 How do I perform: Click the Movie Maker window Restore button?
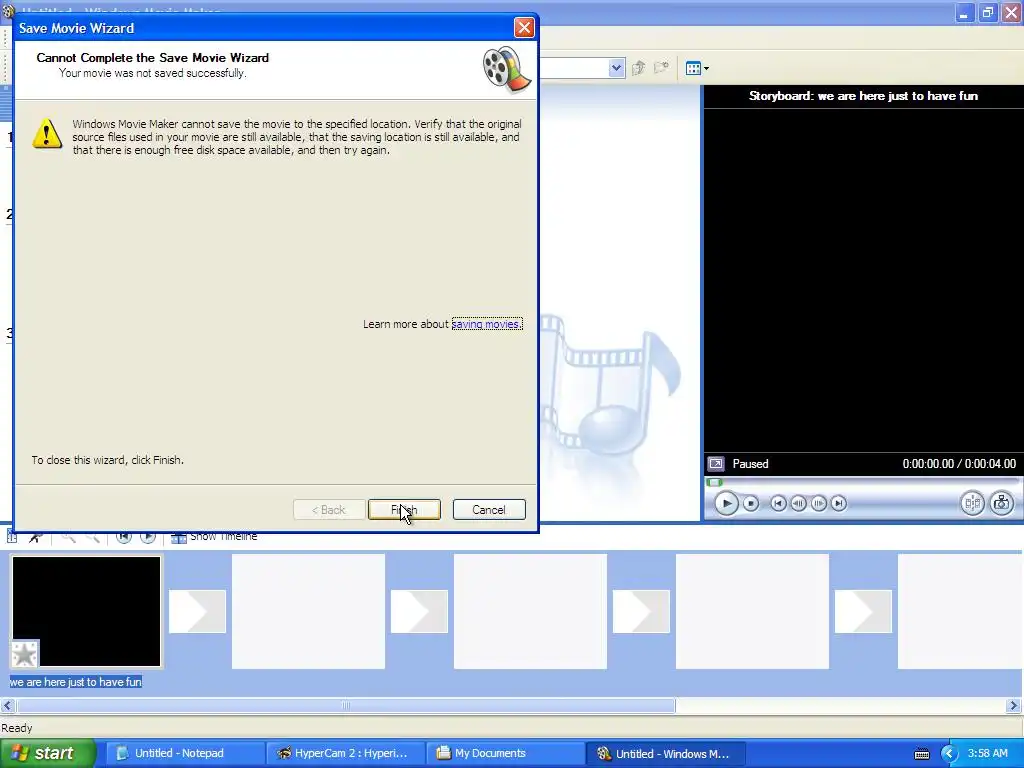tap(988, 12)
